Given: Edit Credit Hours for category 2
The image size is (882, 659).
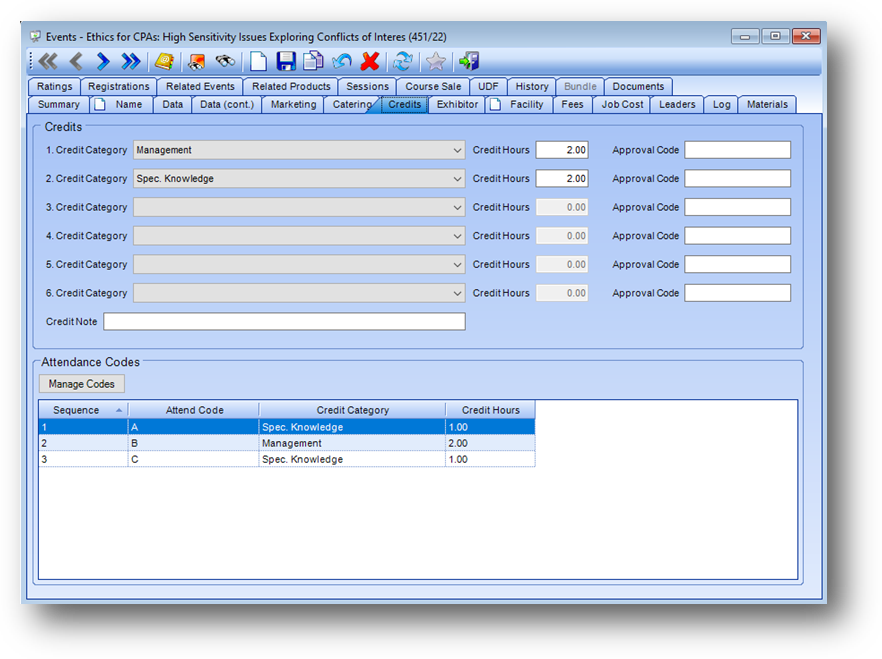Looking at the screenshot, I should (562, 179).
